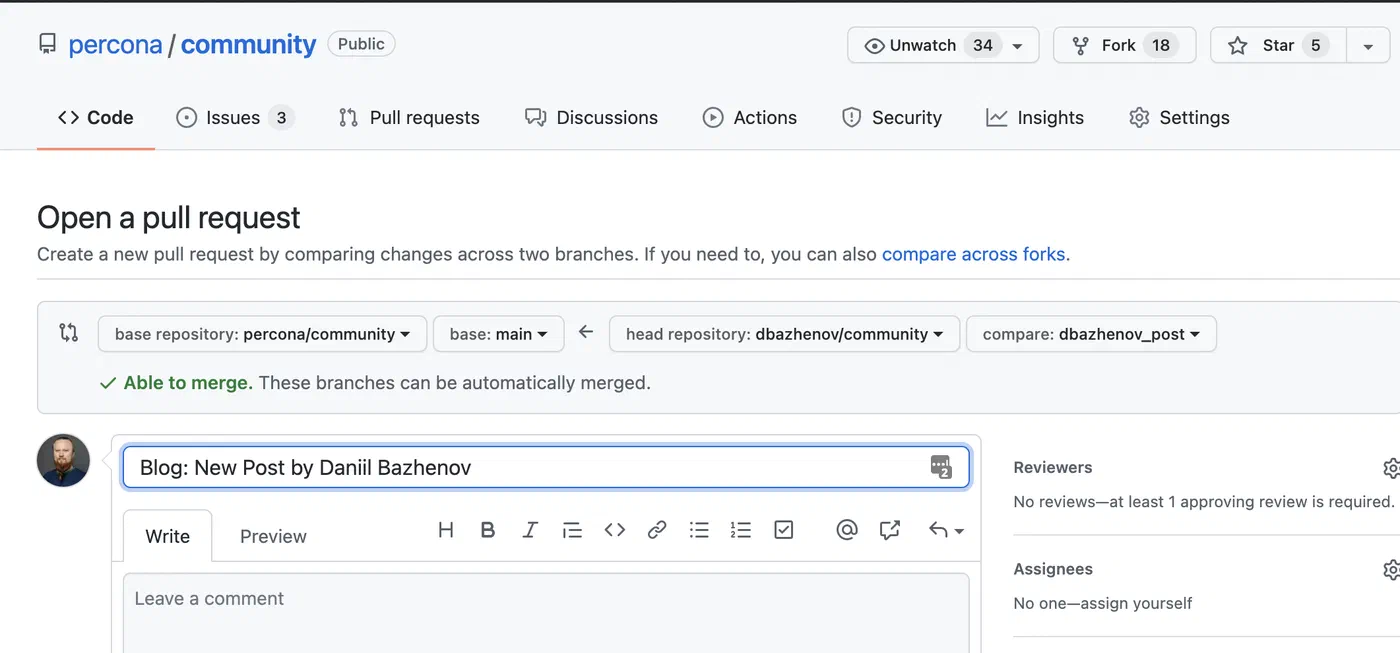The image size is (1400, 653).
Task: Open the Insights tab
Action: tap(1035, 118)
